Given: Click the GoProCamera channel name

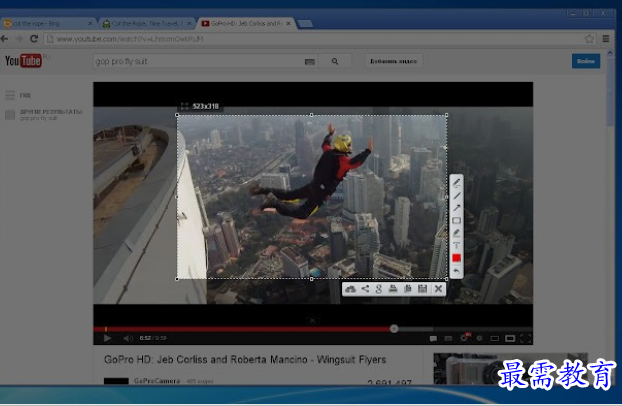Looking at the screenshot, I should point(157,381).
